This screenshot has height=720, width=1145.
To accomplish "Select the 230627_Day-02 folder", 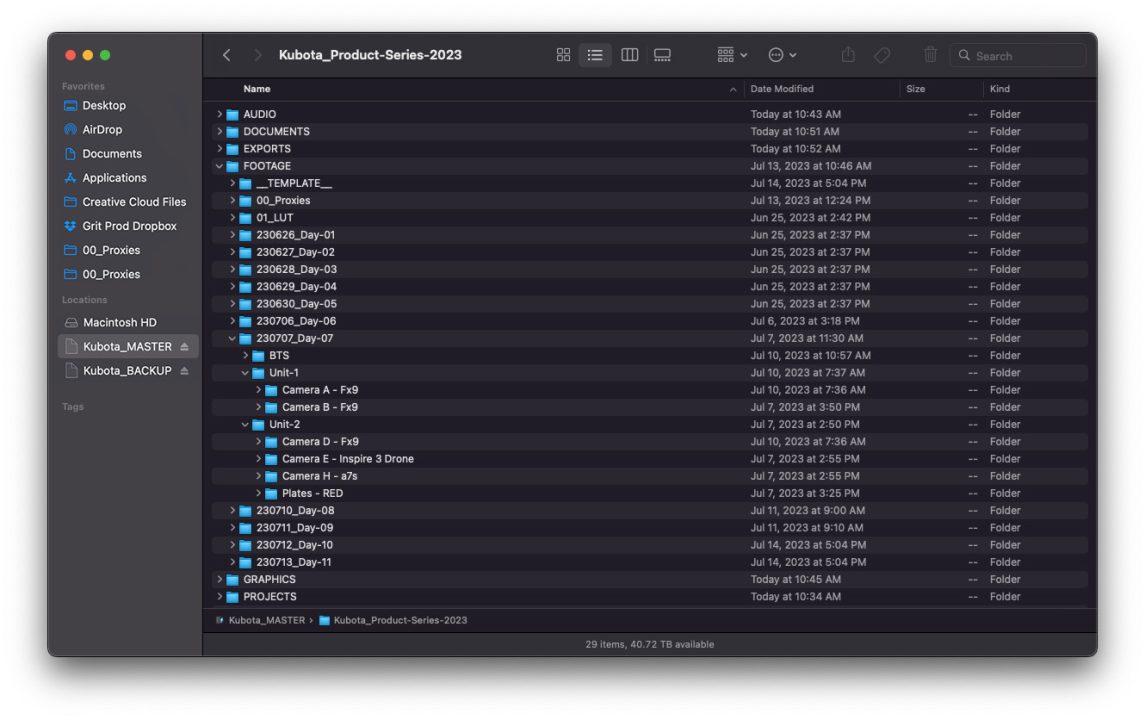I will [x=650, y=252].
